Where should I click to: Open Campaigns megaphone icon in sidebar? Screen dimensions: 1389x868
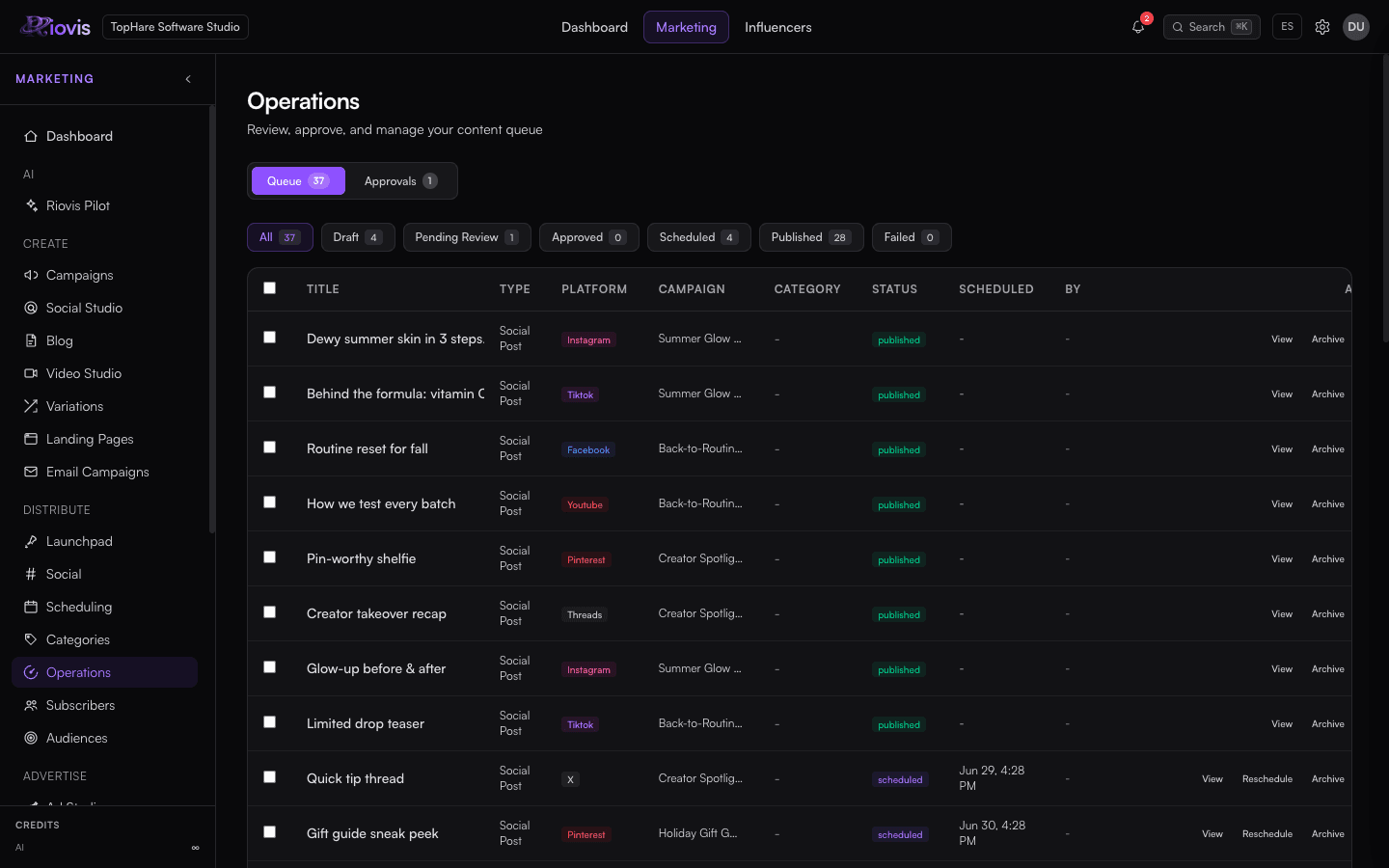coord(31,275)
